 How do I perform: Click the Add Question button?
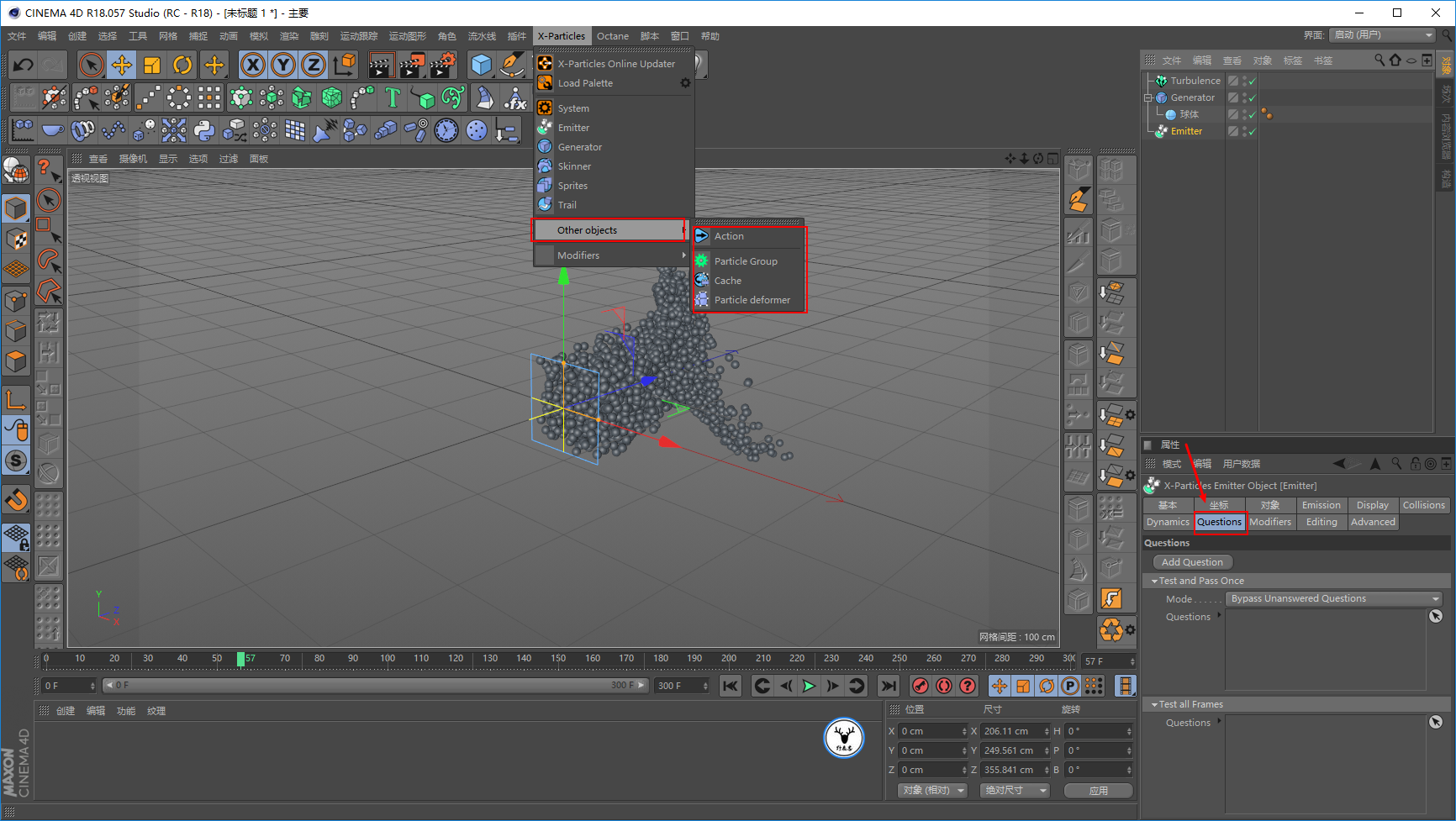[1192, 562]
